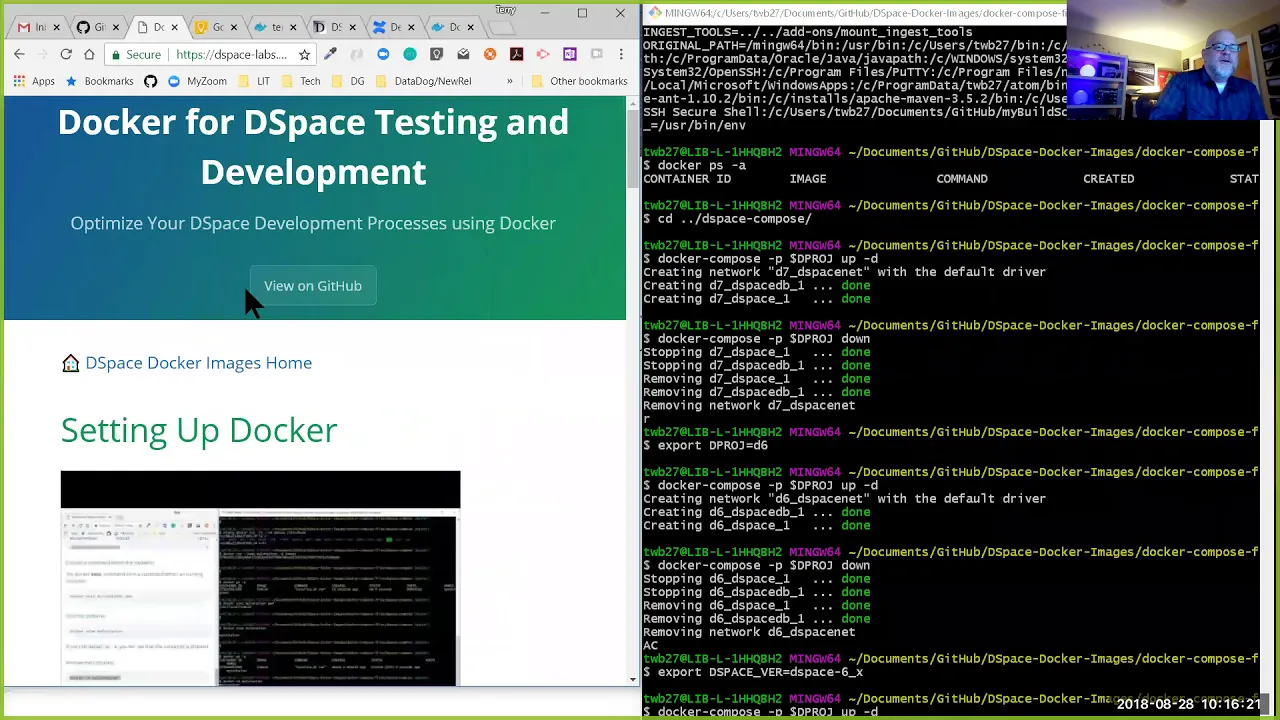
Task: Click the scrollbar down arrow in browser
Action: [x=632, y=679]
